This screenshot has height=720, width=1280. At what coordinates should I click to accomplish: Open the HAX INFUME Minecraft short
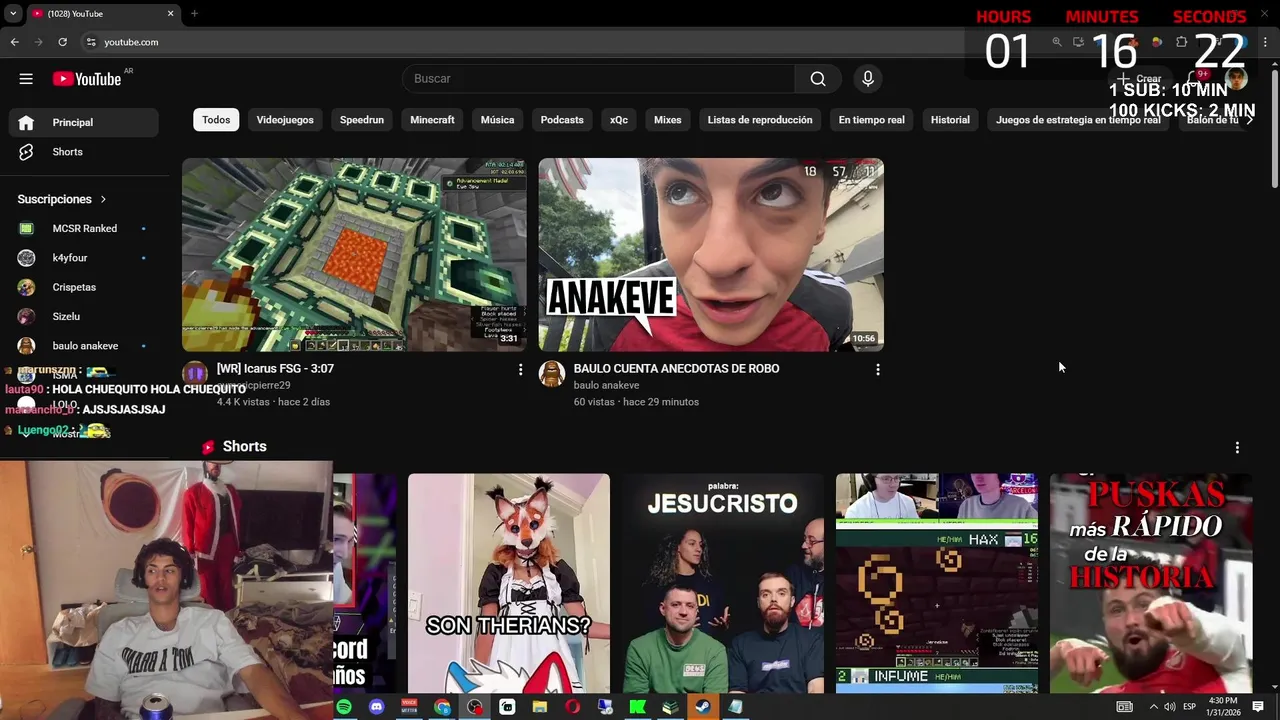tap(937, 584)
